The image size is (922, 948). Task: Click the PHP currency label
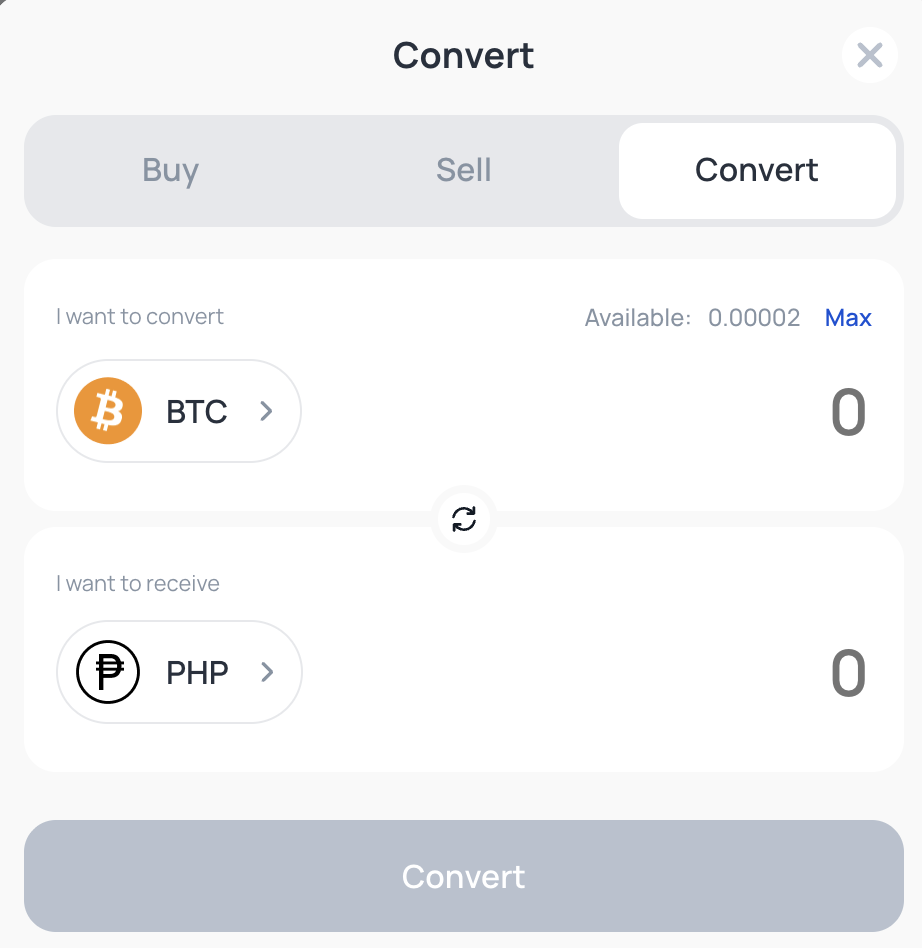(x=197, y=673)
